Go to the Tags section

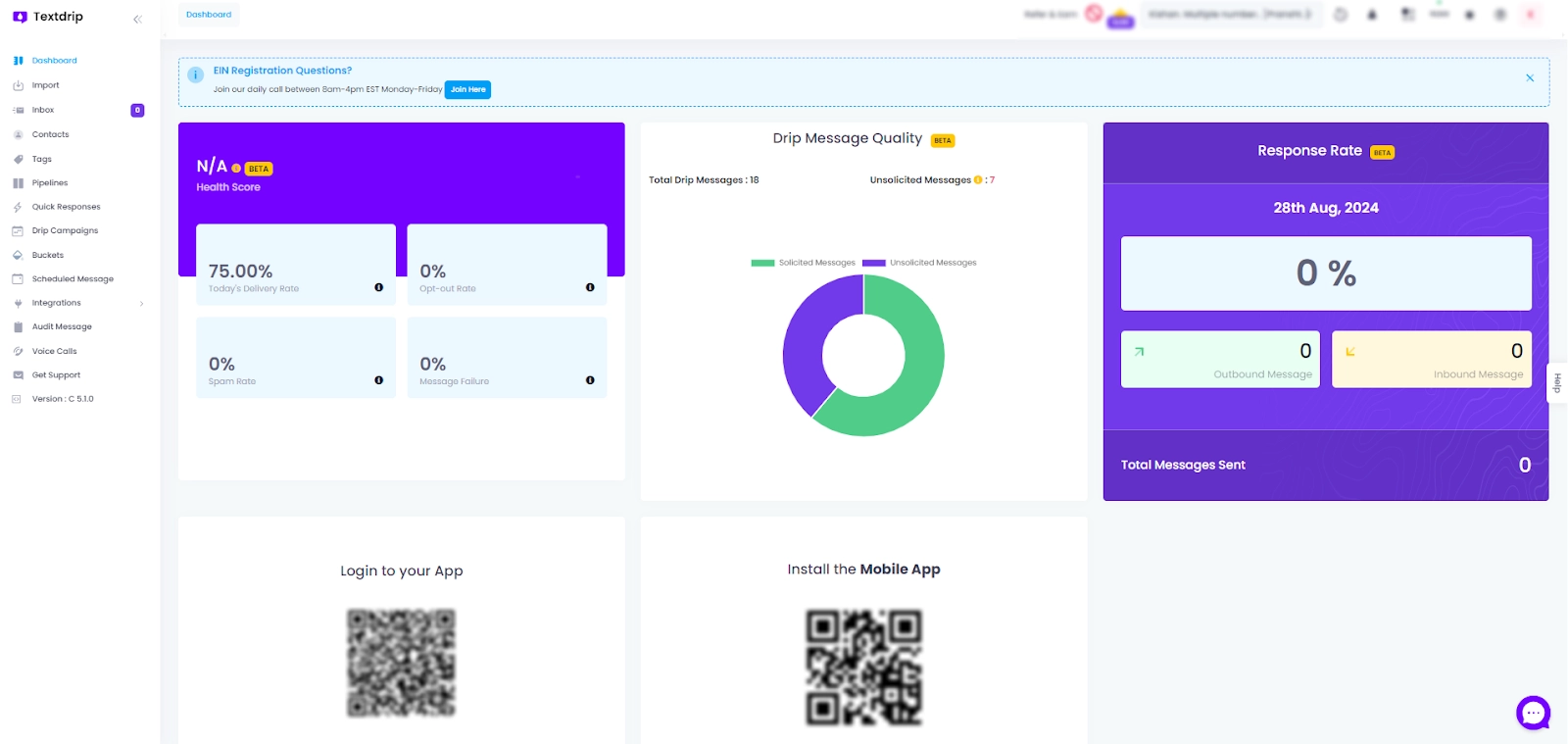coord(41,159)
